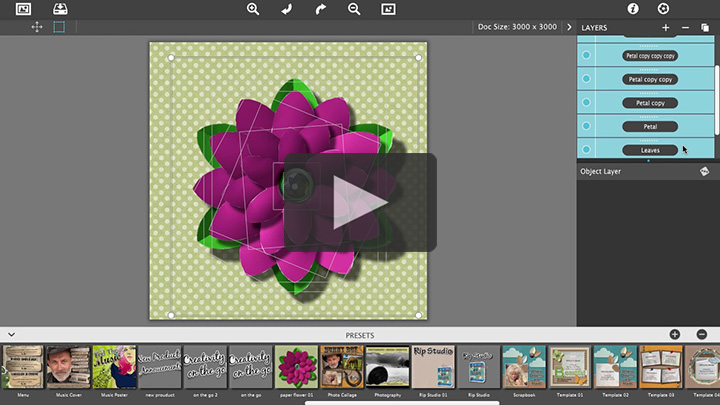This screenshot has width=720, height=405.
Task: Redo with the curved forward arrow
Action: [321, 9]
